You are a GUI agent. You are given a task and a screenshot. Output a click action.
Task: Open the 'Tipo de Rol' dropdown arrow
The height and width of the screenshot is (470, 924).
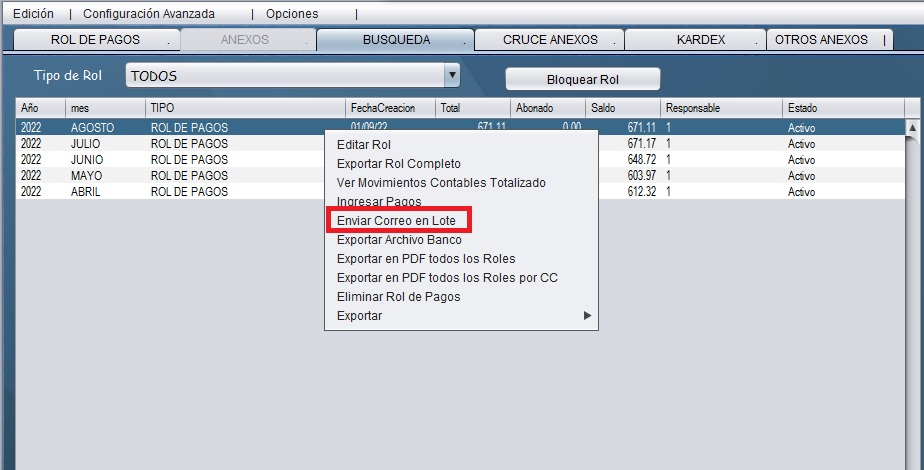point(452,75)
